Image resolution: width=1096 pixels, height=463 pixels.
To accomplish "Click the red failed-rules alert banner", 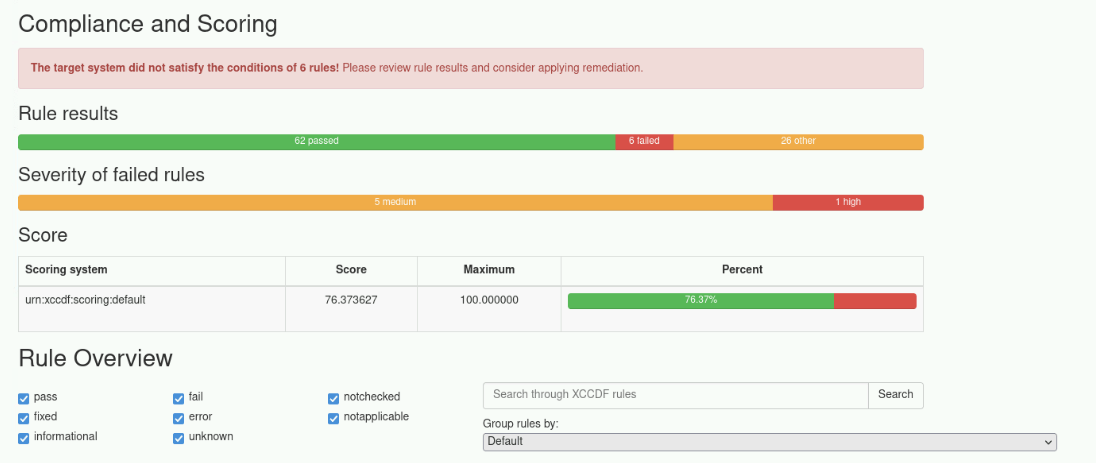I will (470, 68).
